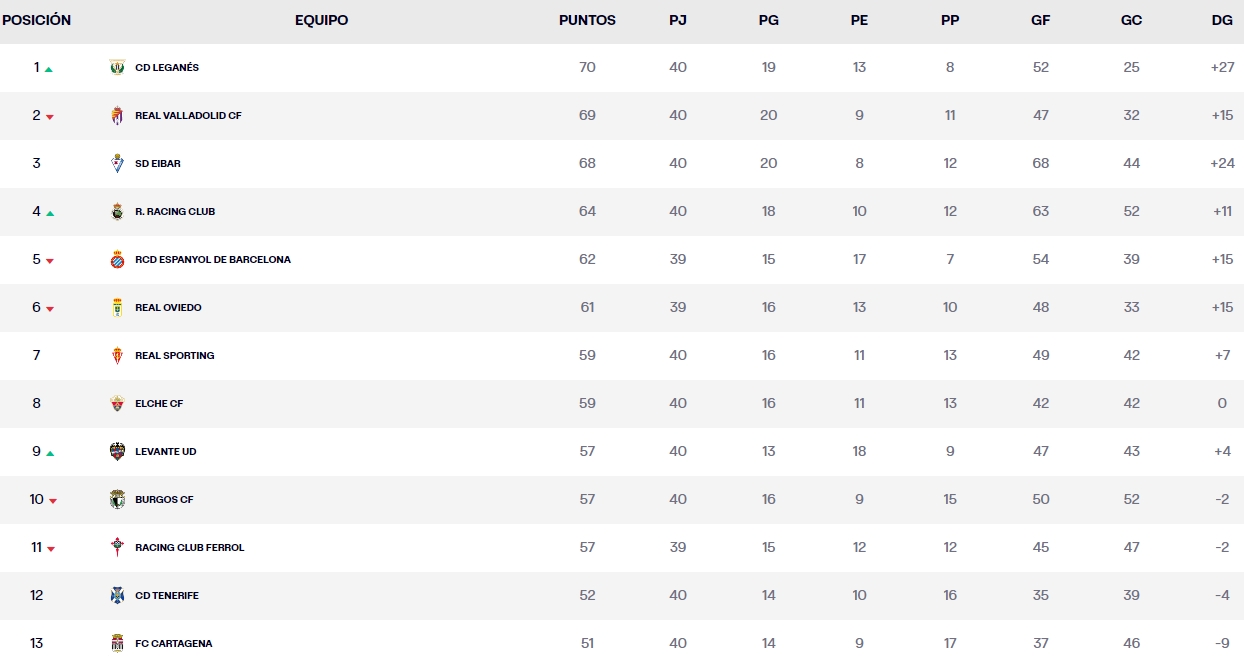1244x662 pixels.
Task: Click the RCD Espanyol de Barcelona crest
Action: click(x=117, y=260)
